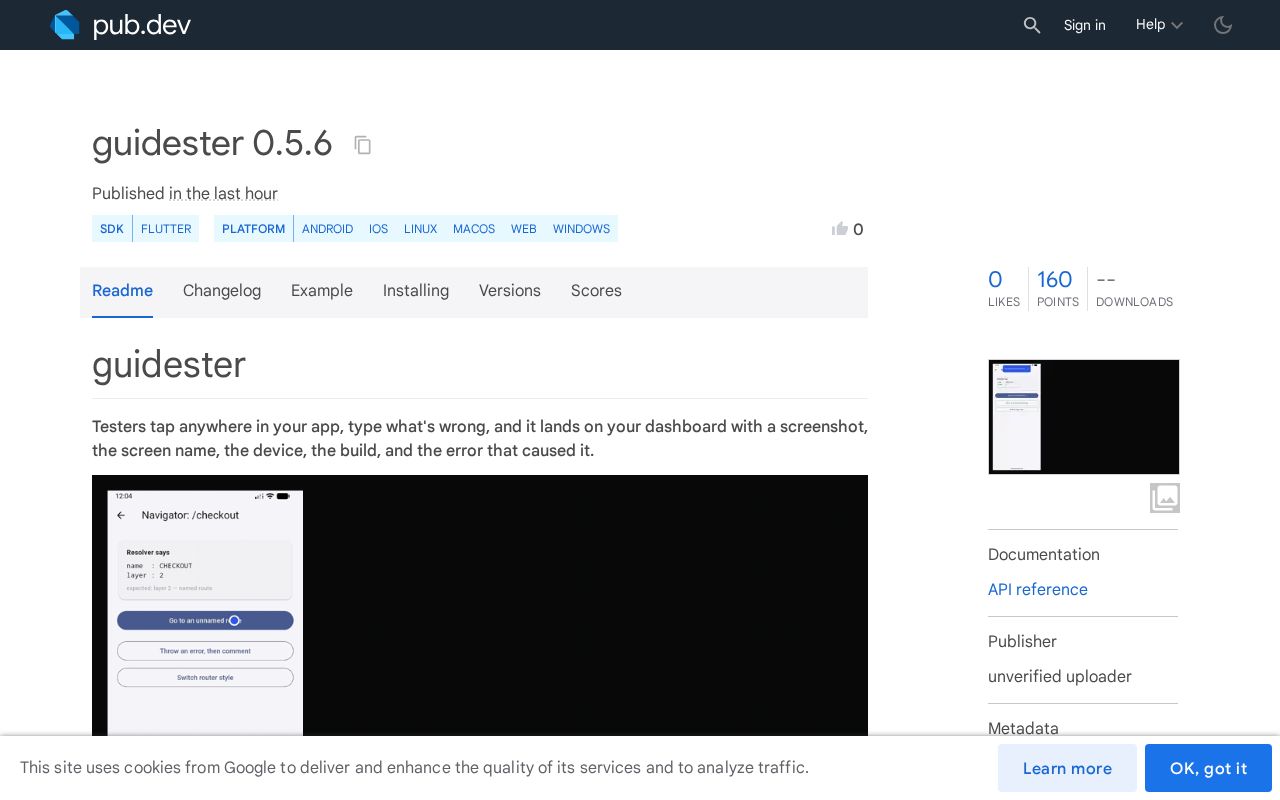This screenshot has width=1280, height=800.
Task: Open the sidebar package screenshot thumbnail
Action: tap(1084, 417)
